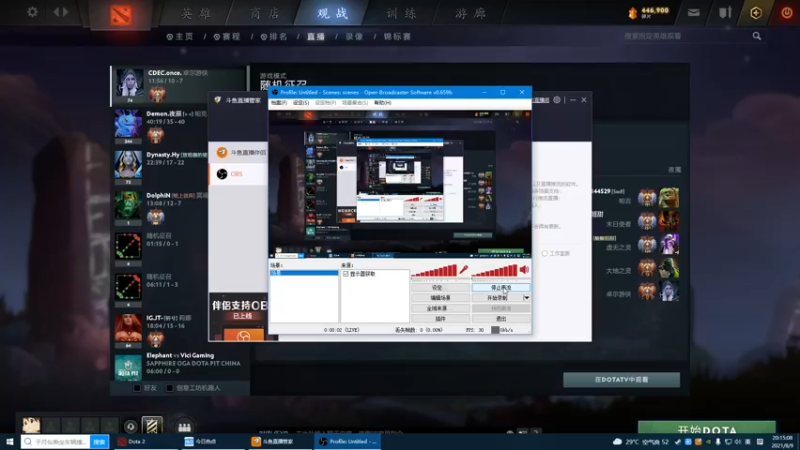Select the IG.JT live game entry

click(x=179, y=331)
